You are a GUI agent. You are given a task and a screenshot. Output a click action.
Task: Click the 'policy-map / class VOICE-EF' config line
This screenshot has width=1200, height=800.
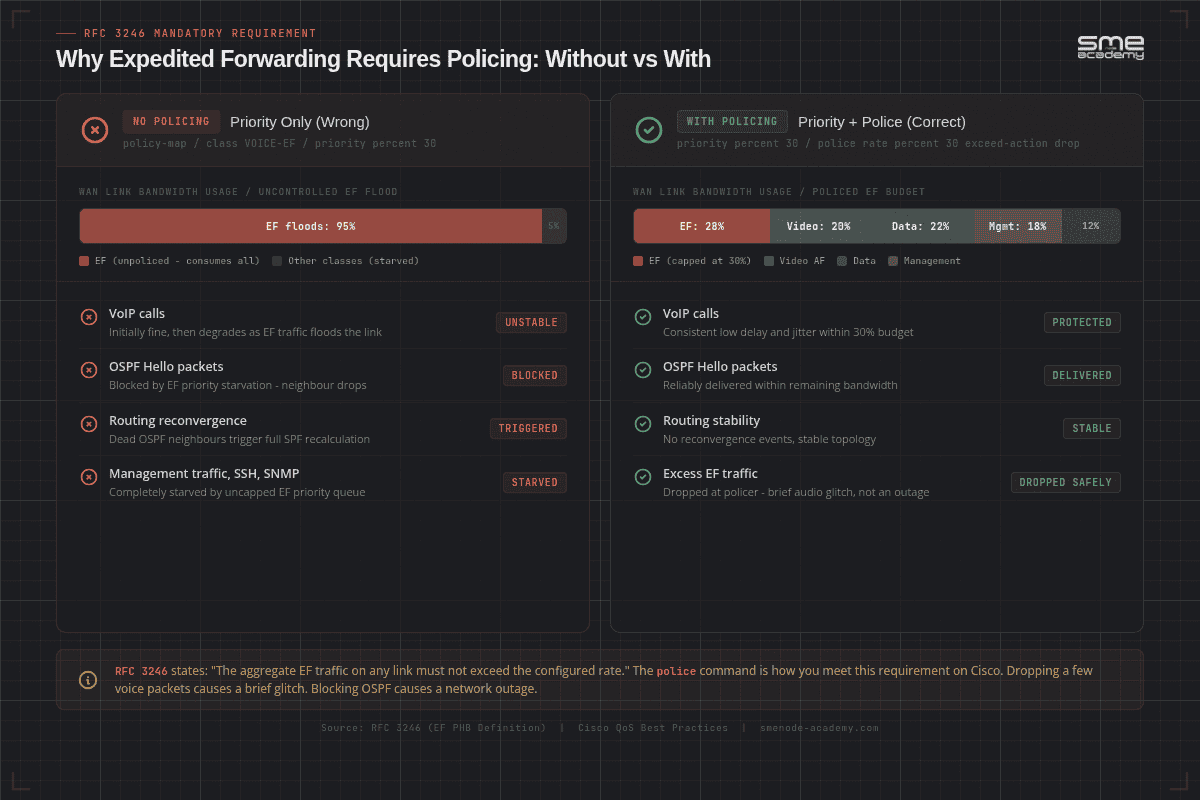tap(279, 144)
